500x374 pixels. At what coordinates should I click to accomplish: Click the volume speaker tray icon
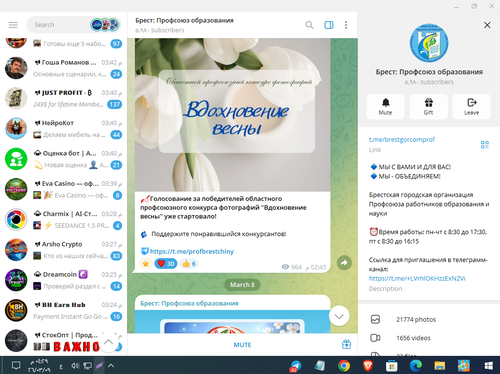click(75, 366)
